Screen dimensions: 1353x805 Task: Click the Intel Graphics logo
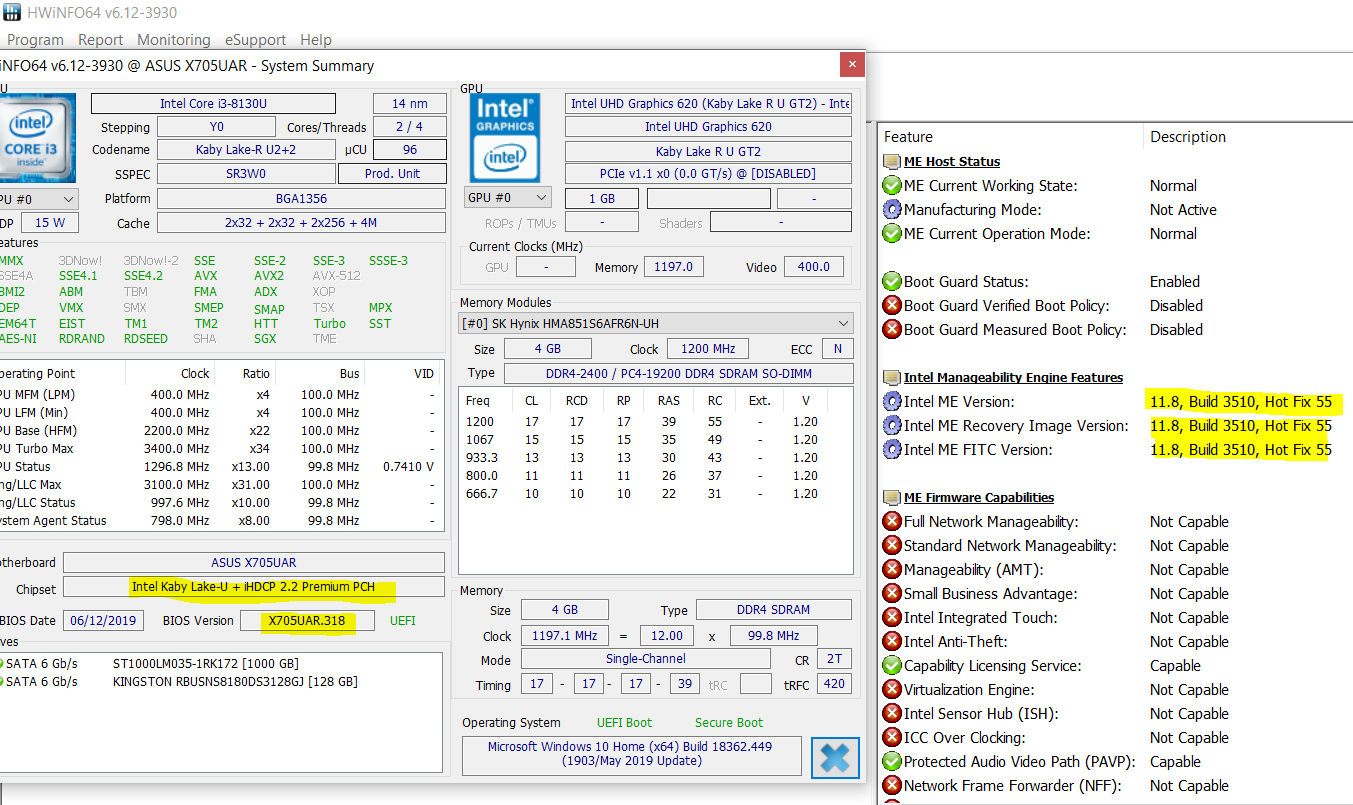(505, 137)
